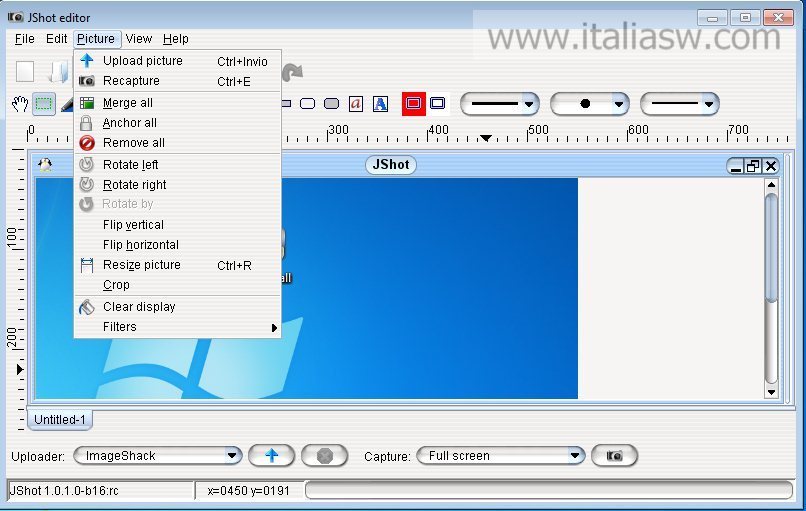Screen dimensions: 806x511
Task: Select the italic 'a' text tool
Action: 356,104
